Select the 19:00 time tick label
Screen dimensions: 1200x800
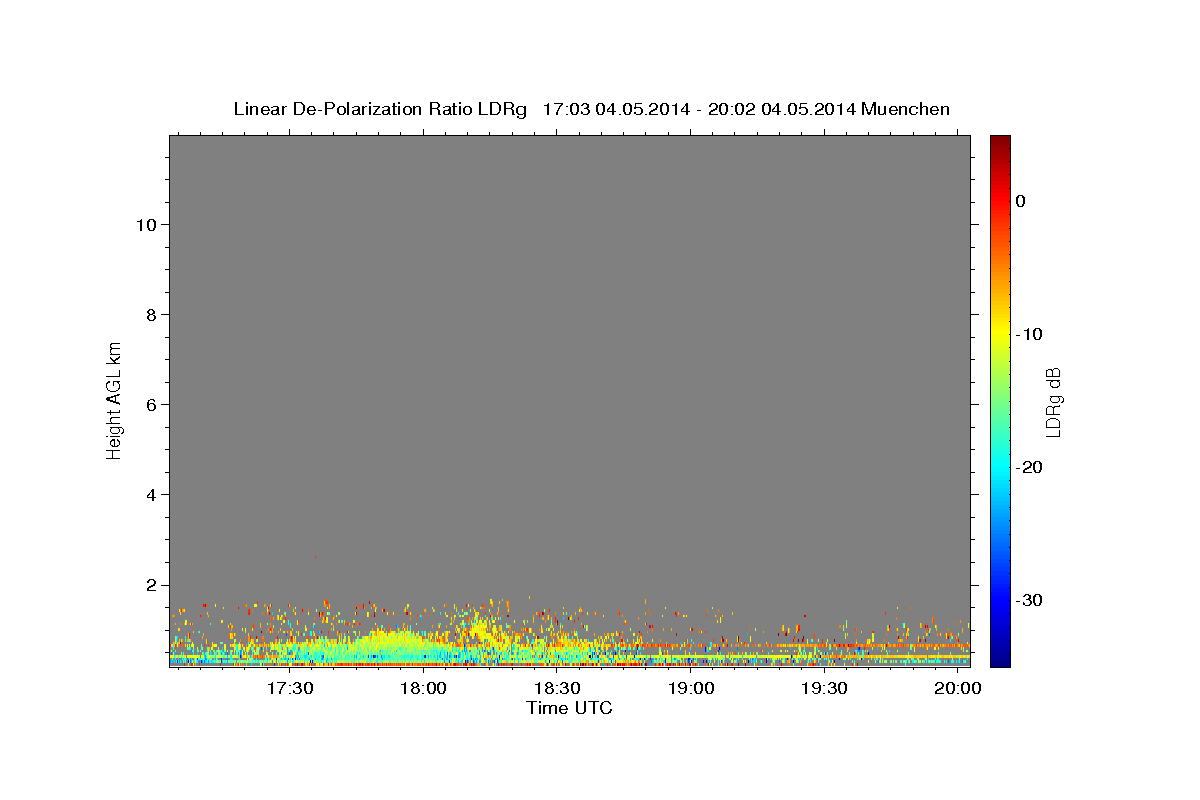(x=691, y=689)
